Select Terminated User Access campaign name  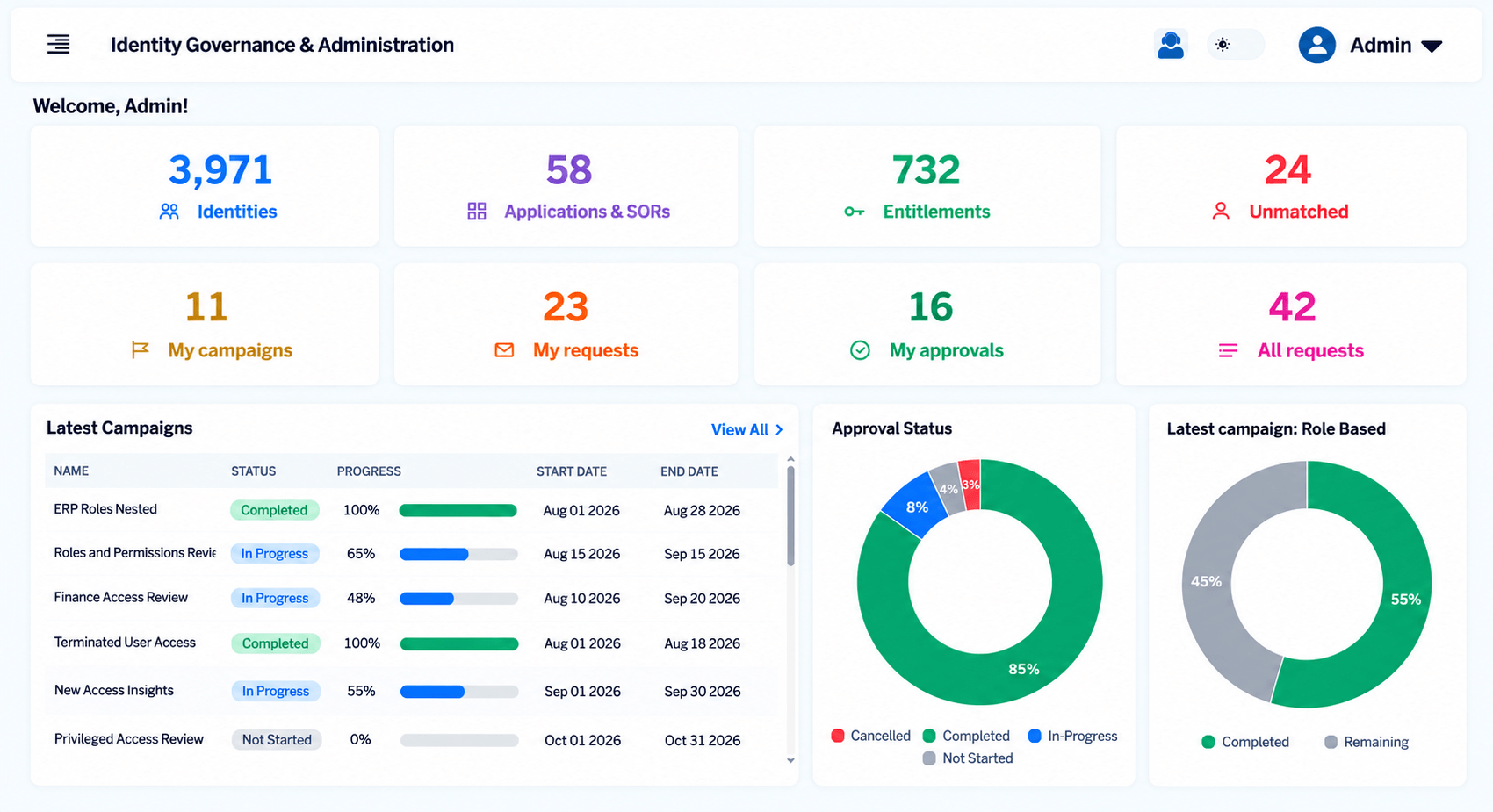[125, 643]
